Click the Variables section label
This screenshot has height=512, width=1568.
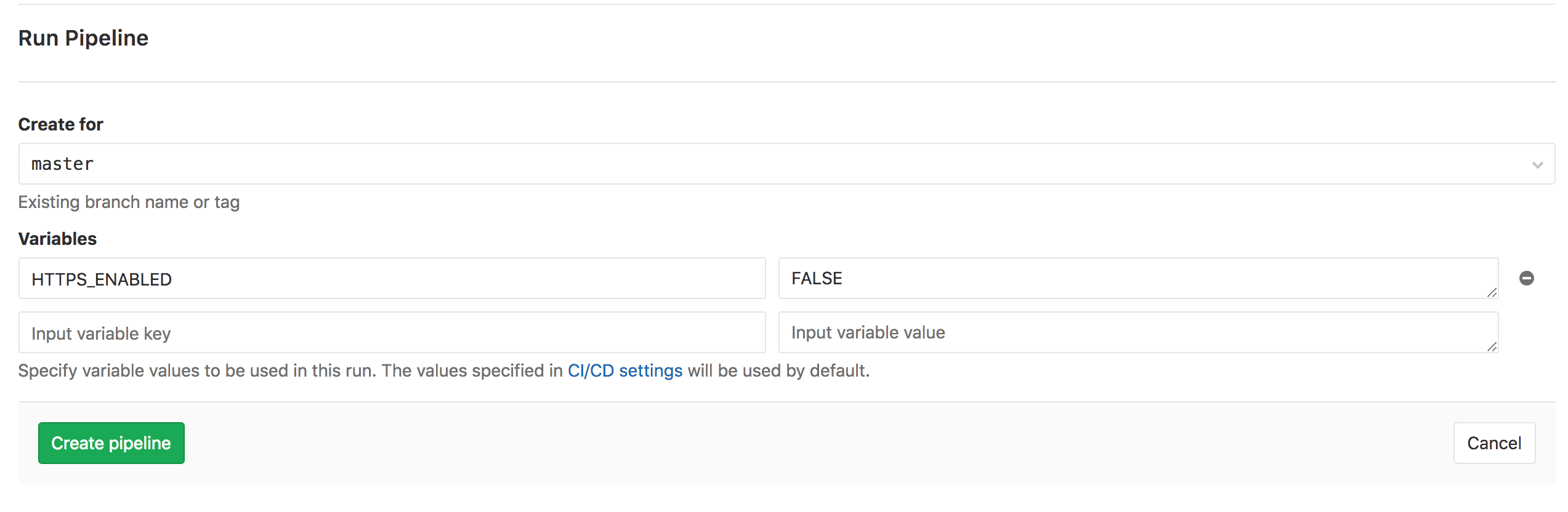[x=57, y=239]
